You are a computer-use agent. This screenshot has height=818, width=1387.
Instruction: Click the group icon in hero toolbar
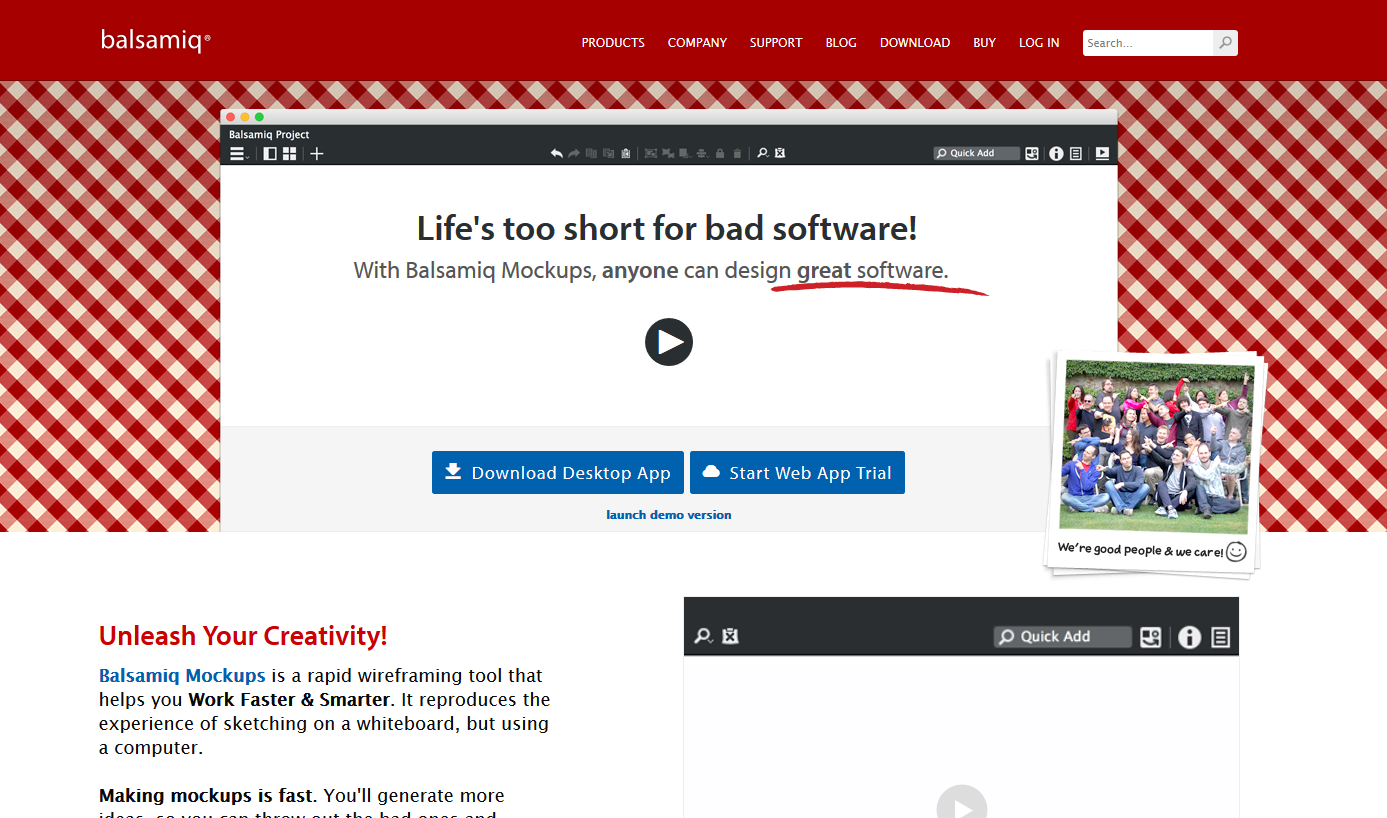coord(651,153)
